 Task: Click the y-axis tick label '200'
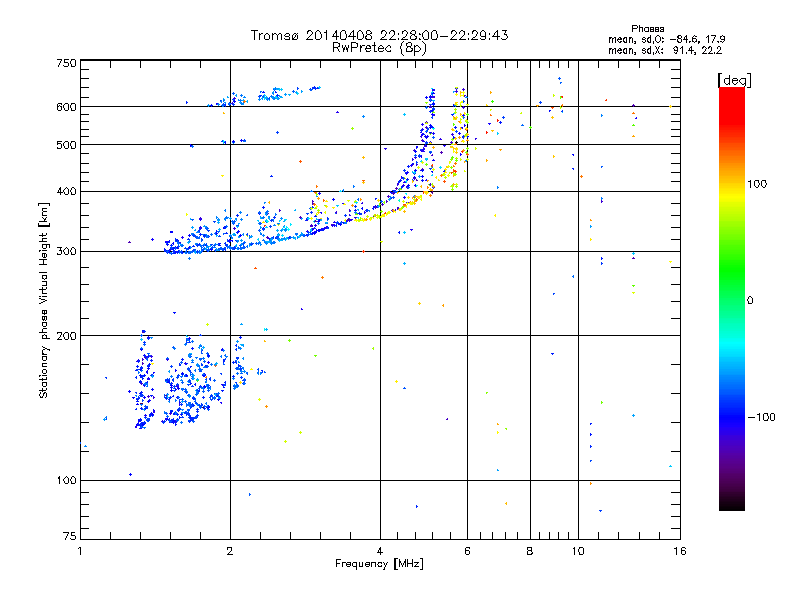click(x=66, y=336)
